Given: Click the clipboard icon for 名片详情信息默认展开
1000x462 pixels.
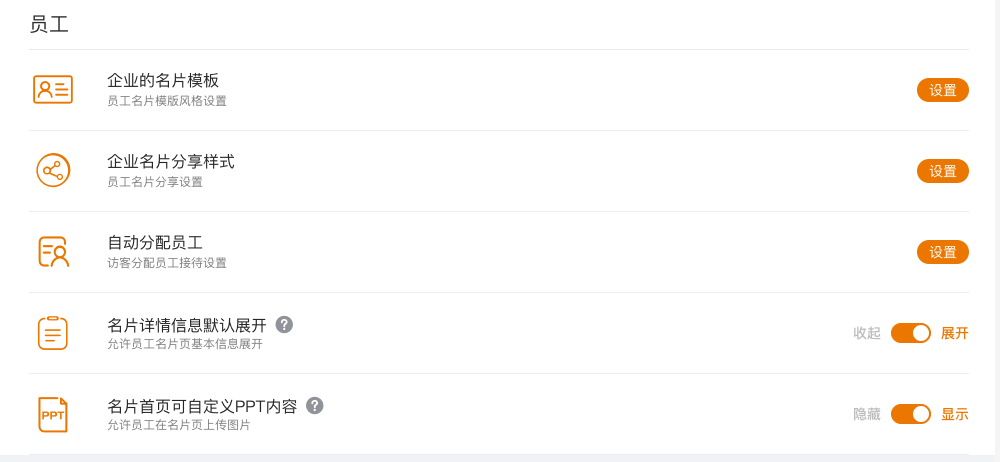Looking at the screenshot, I should [53, 332].
